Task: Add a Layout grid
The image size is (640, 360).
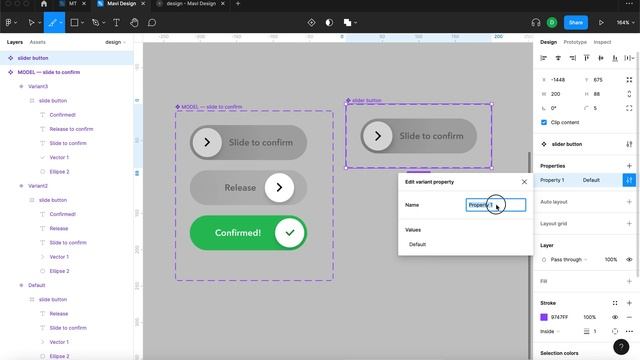Action: [629, 224]
